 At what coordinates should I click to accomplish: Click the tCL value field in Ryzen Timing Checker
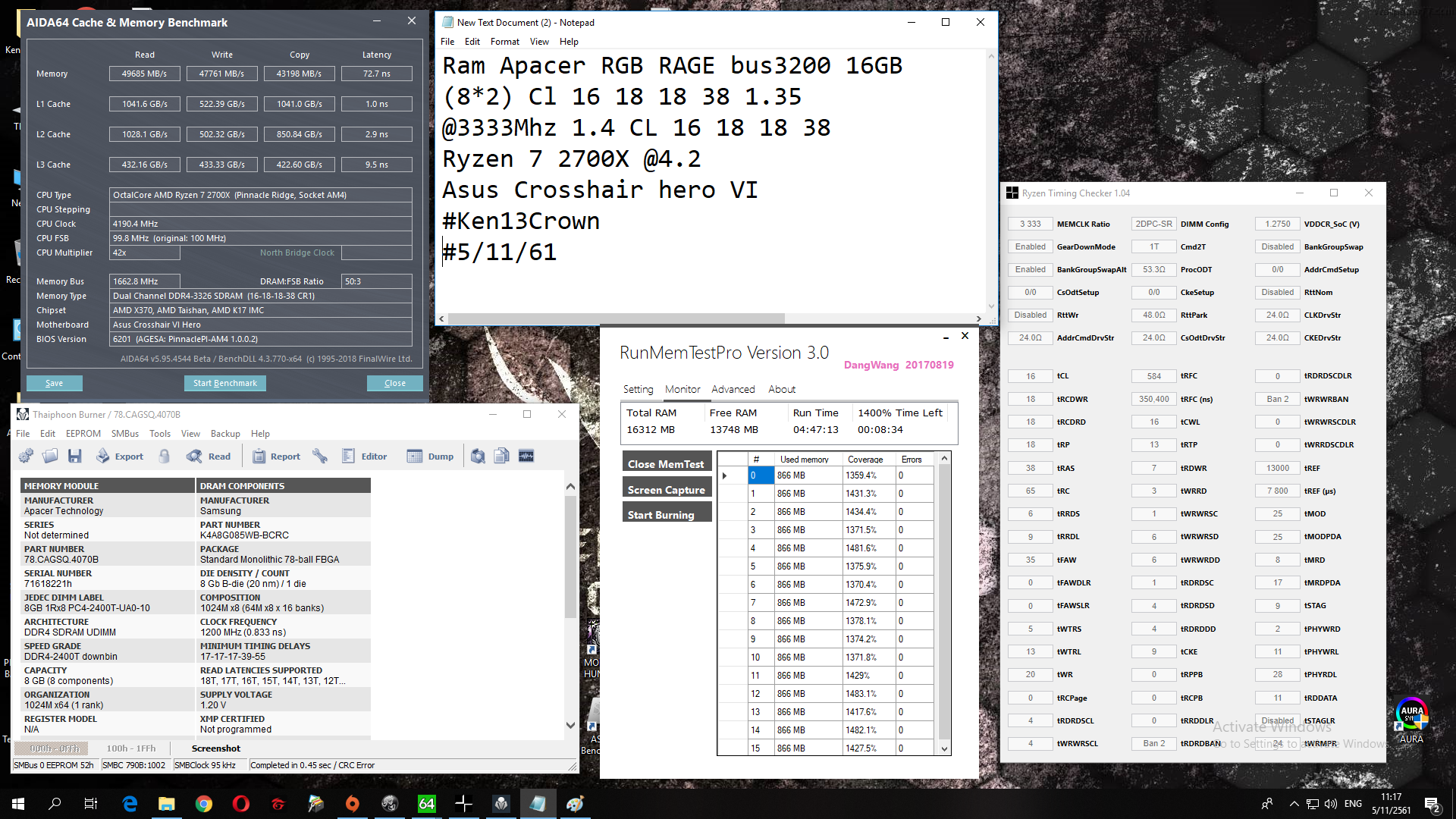click(x=1031, y=376)
